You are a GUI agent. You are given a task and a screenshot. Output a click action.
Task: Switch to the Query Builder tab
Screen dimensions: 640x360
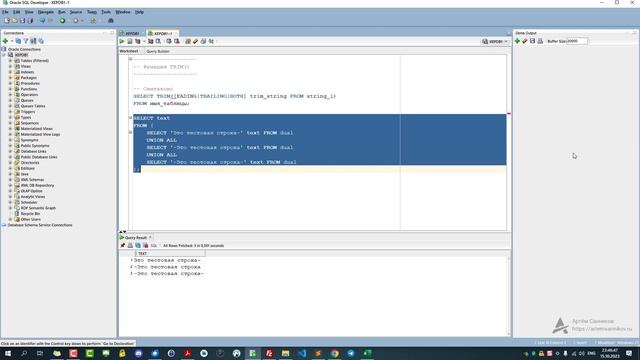pyautogui.click(x=158, y=51)
